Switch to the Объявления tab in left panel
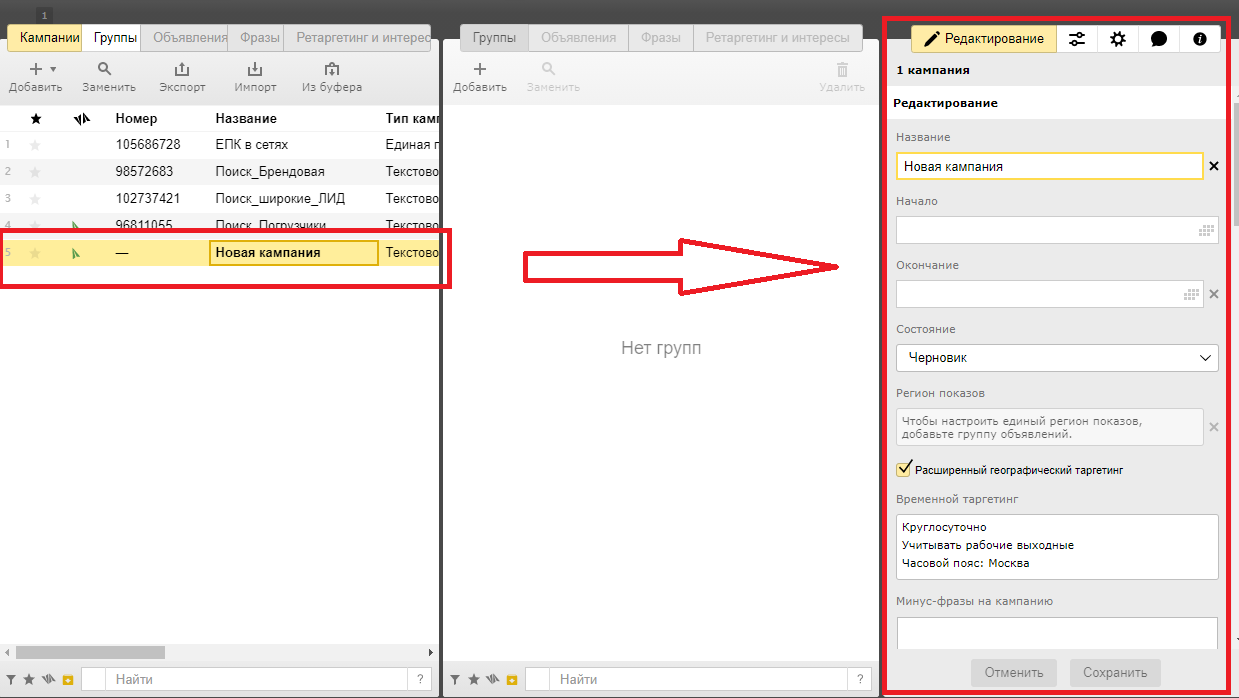Viewport: 1239px width, 698px height. pos(190,38)
